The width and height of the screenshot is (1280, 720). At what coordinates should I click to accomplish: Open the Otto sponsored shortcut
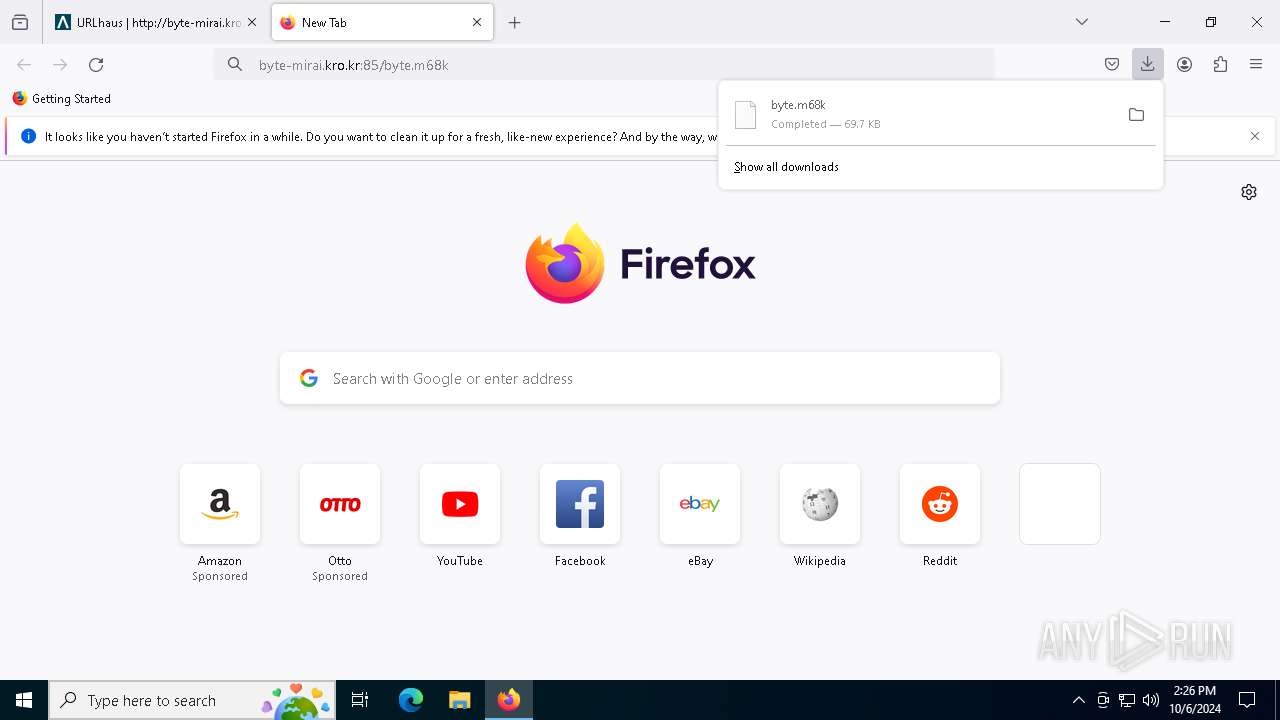(340, 504)
